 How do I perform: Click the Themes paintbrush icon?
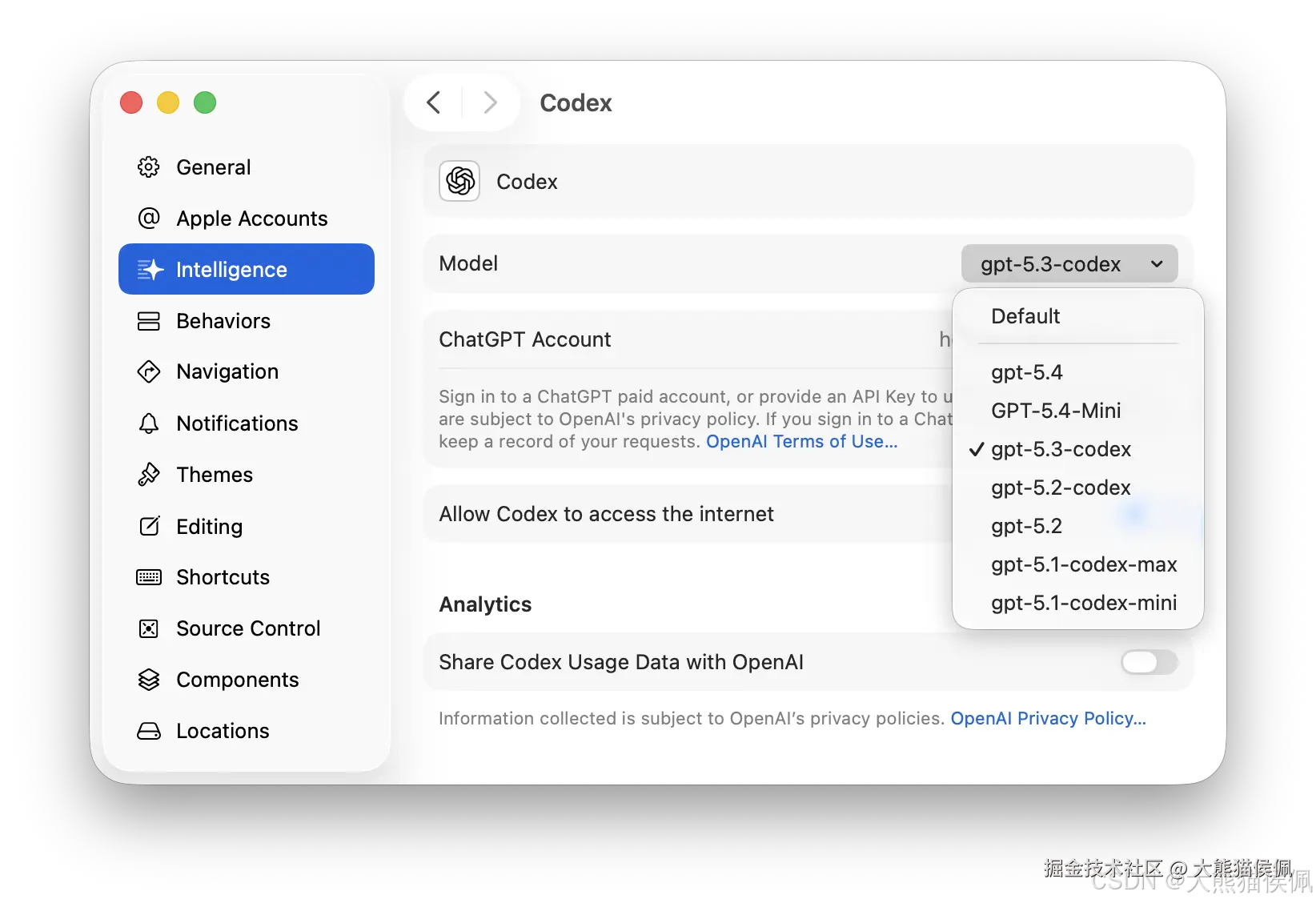(x=149, y=475)
